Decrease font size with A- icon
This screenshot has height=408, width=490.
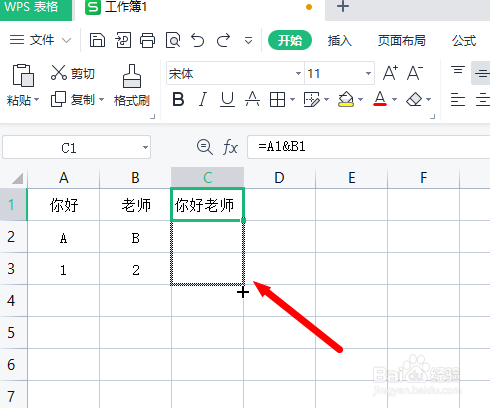pyautogui.click(x=415, y=73)
